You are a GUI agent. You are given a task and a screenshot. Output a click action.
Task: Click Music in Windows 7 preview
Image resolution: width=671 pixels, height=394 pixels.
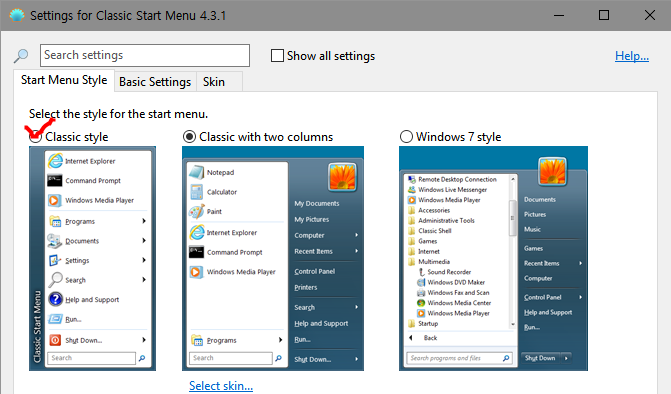tap(532, 229)
